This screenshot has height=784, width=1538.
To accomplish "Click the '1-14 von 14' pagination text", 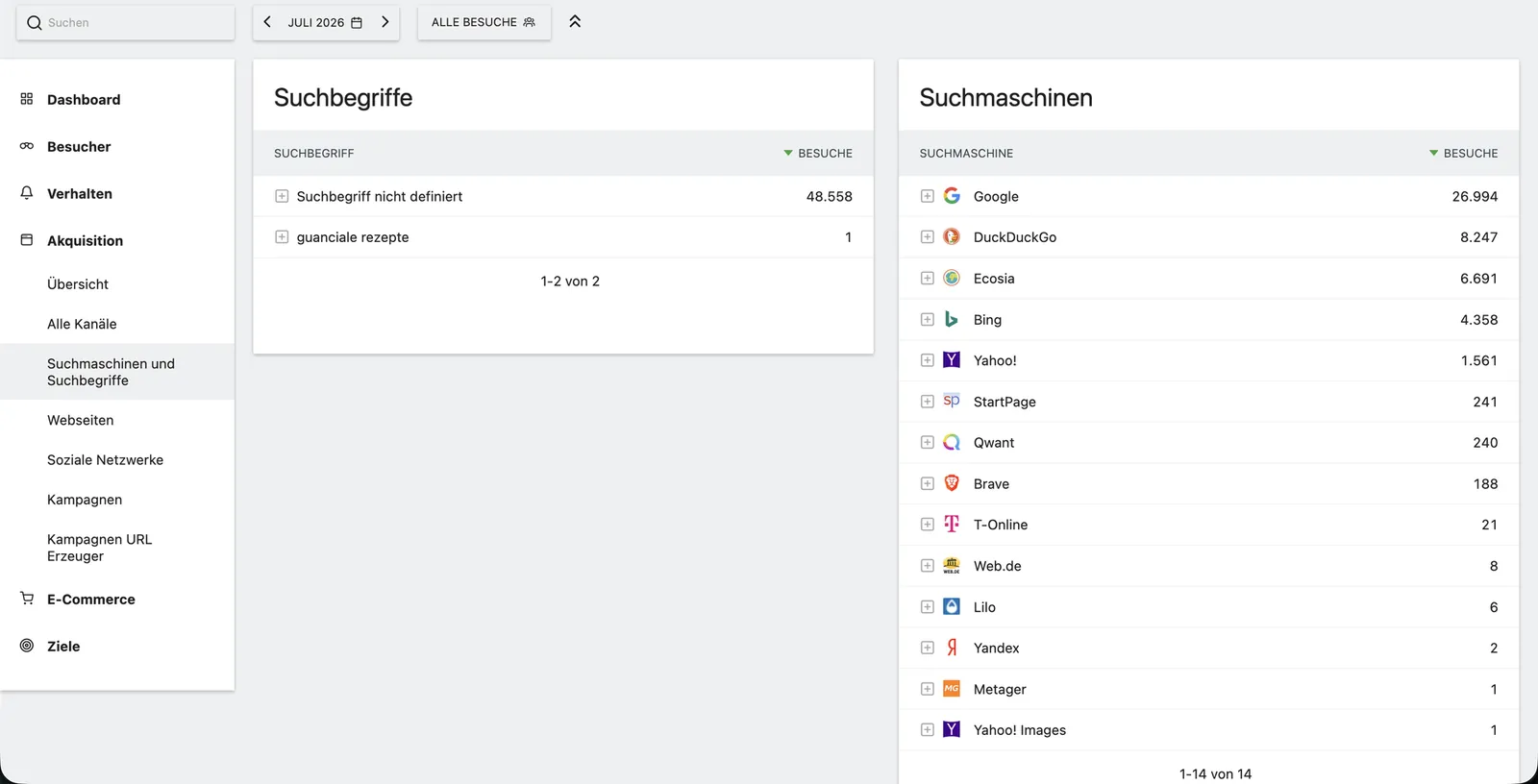I will (x=1215, y=773).
